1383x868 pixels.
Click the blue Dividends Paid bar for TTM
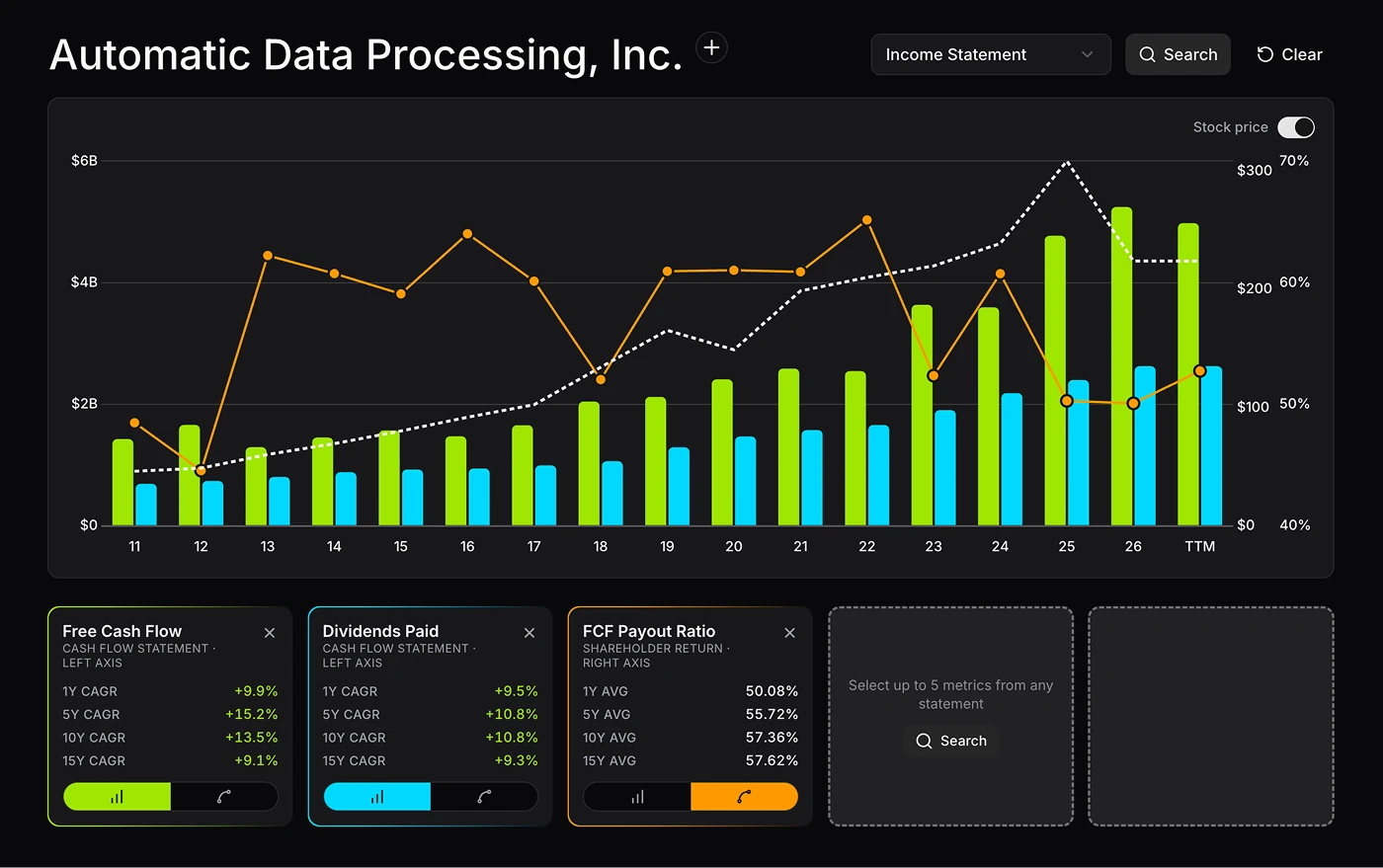click(x=1211, y=446)
